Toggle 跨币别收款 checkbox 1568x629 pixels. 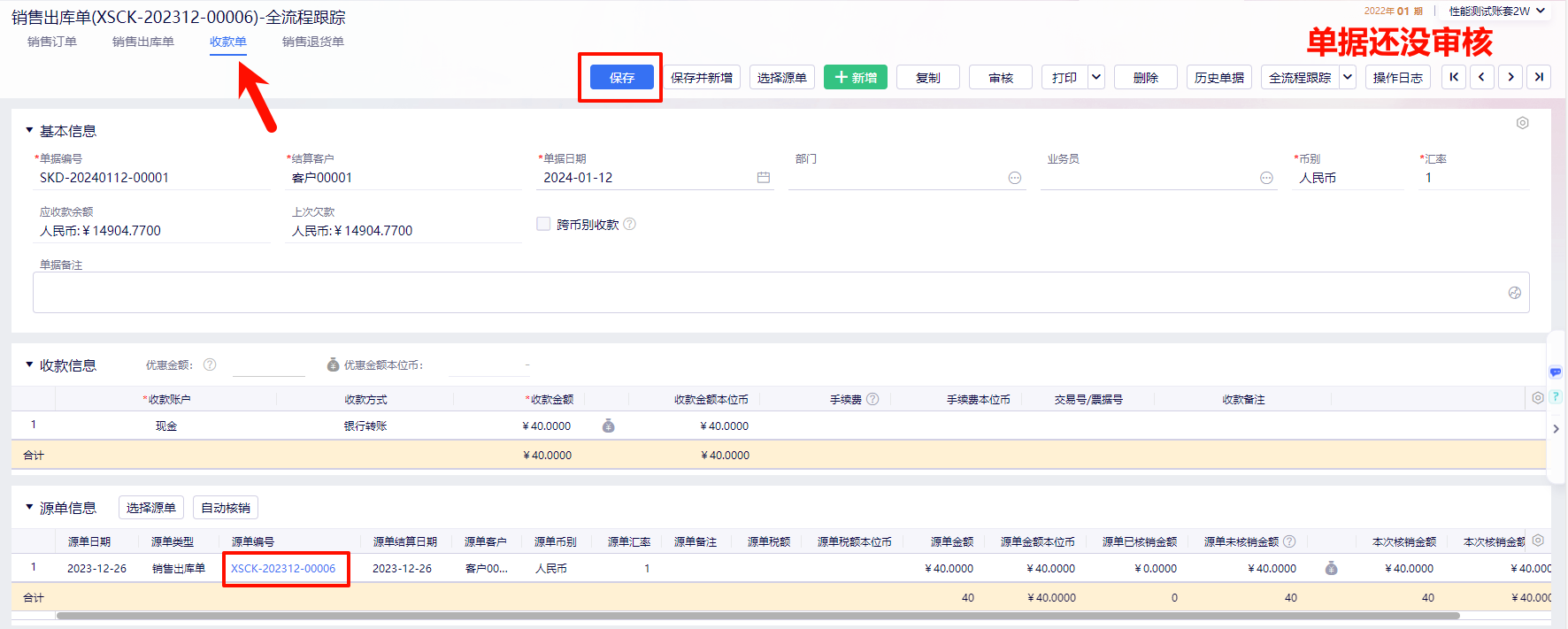point(543,224)
